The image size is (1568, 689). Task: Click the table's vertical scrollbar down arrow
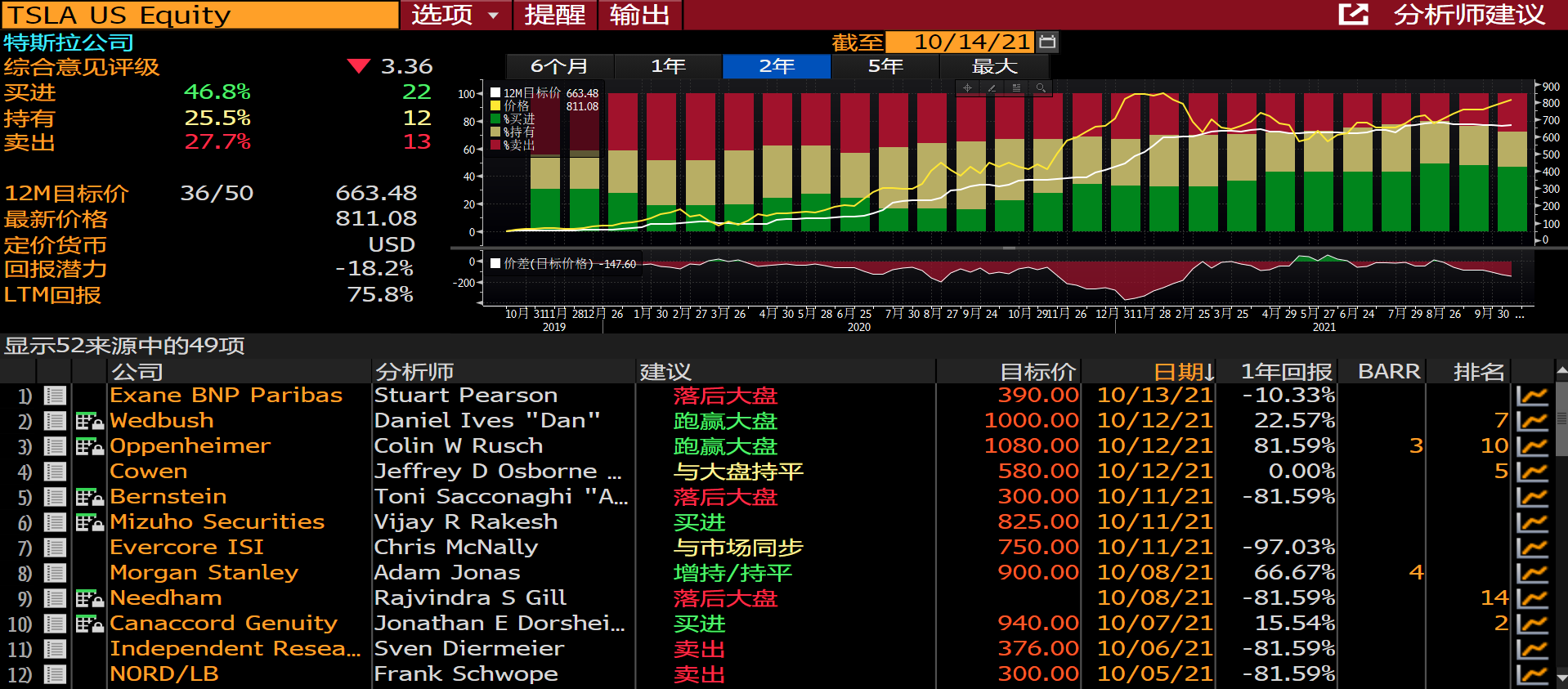click(1561, 678)
